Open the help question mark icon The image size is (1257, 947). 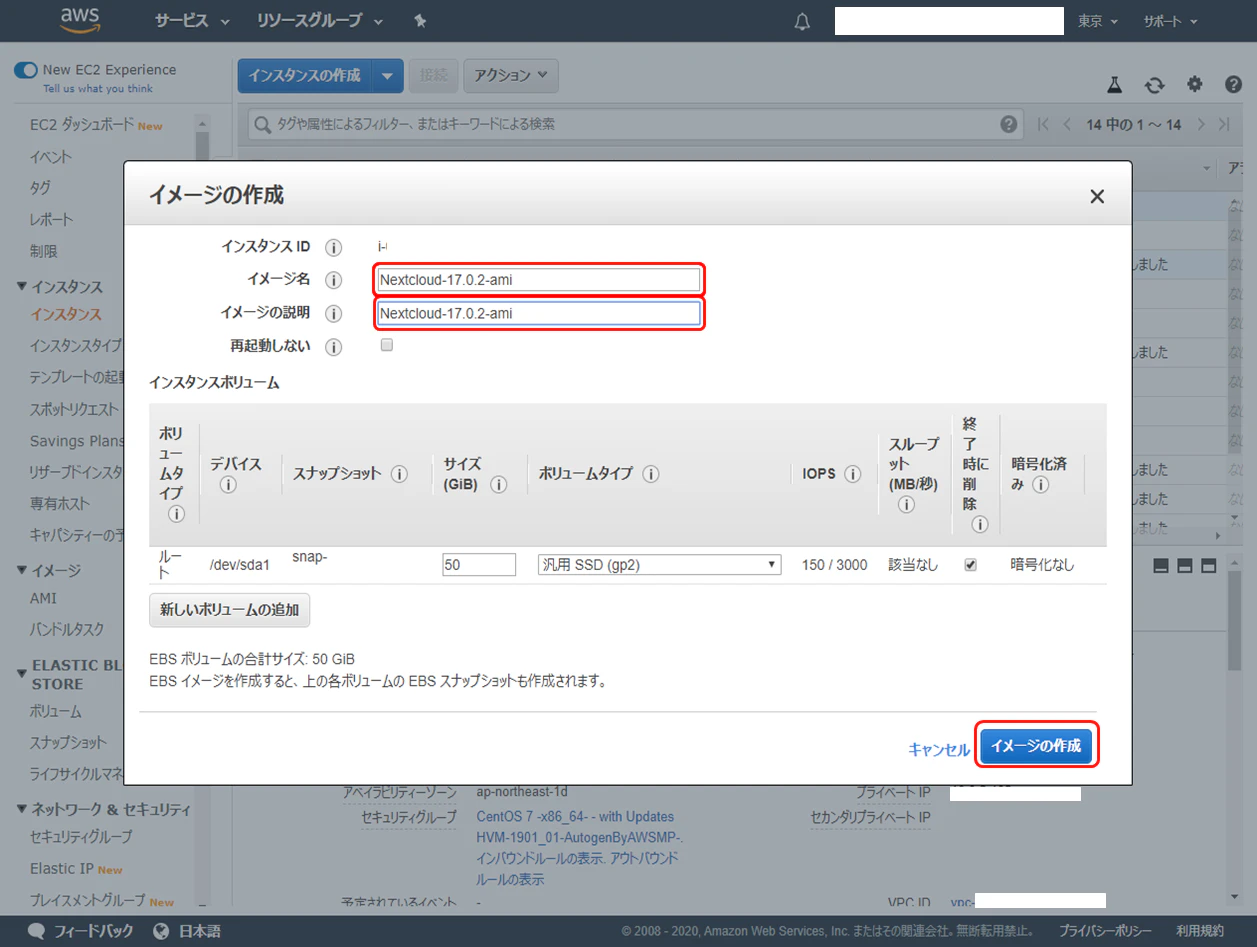coord(1233,85)
